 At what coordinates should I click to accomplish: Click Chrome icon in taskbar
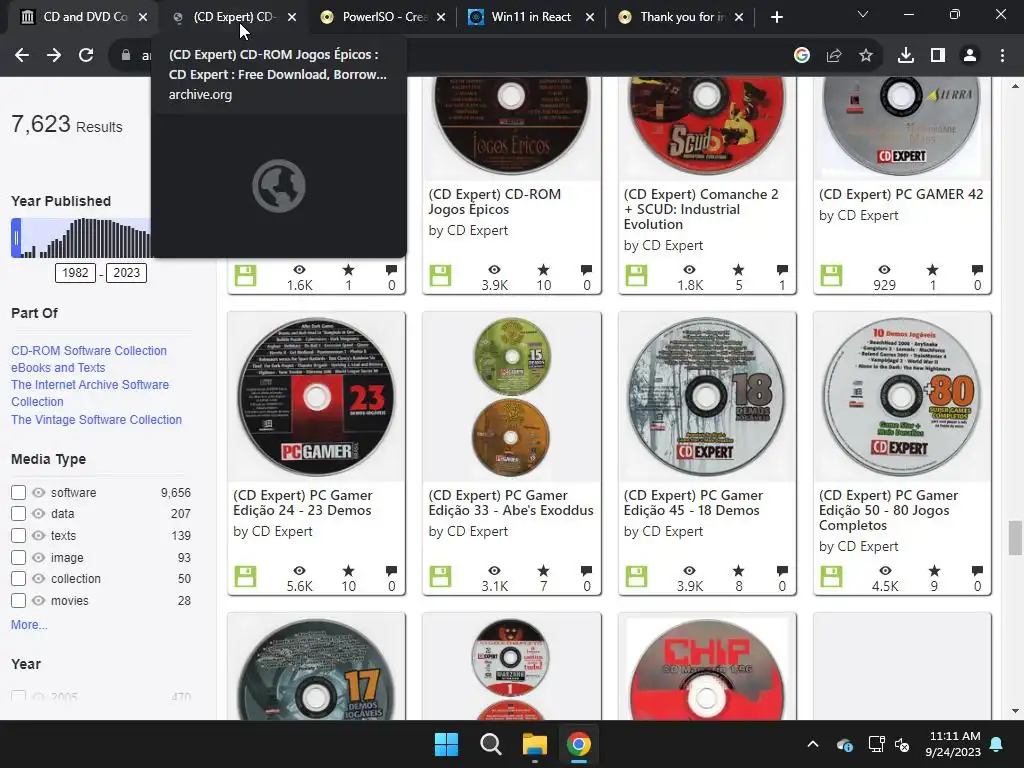click(x=579, y=744)
